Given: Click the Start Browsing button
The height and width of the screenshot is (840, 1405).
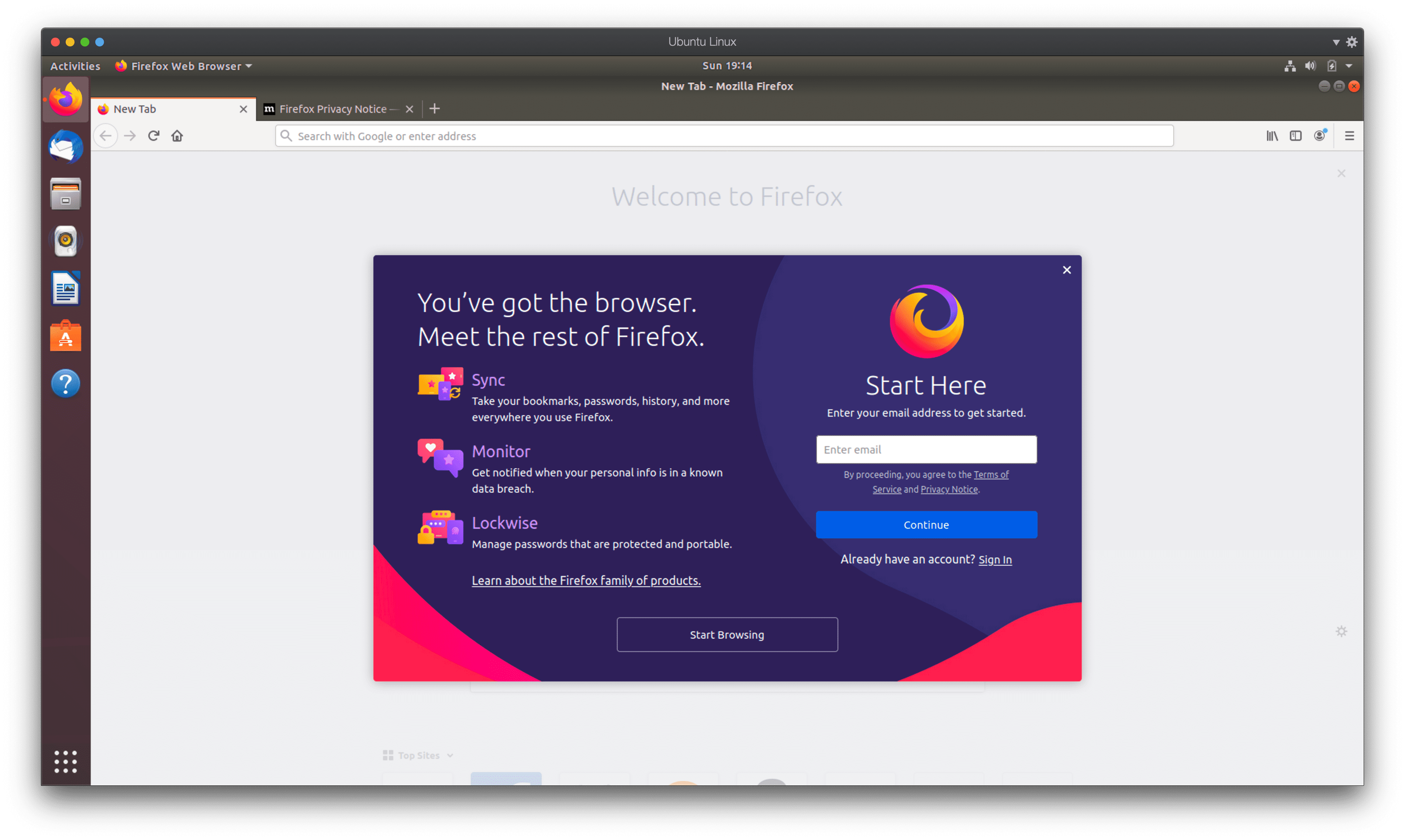Looking at the screenshot, I should pos(727,635).
